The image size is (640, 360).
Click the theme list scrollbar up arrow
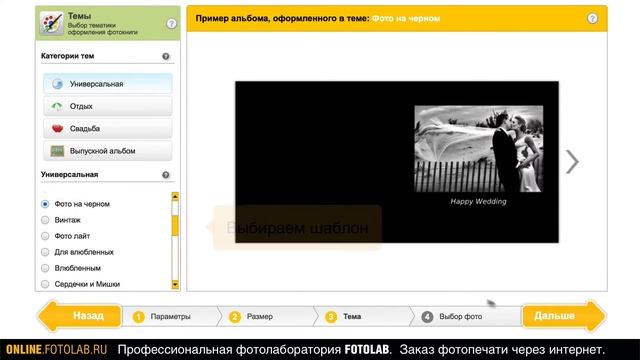click(x=175, y=197)
